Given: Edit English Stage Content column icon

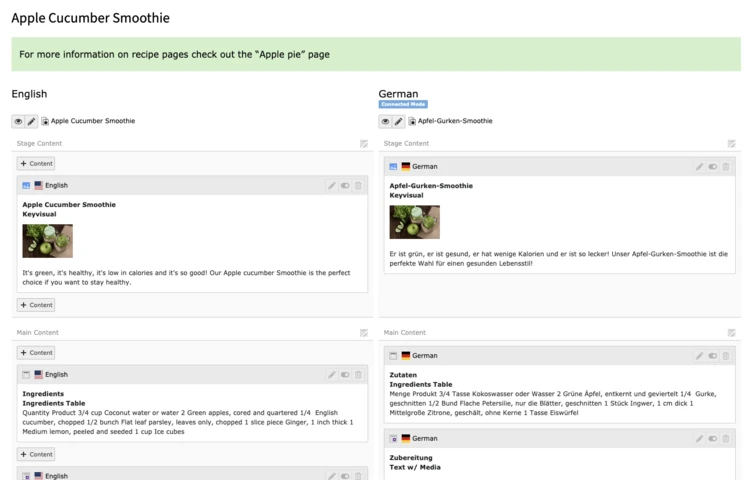Looking at the screenshot, I should [364, 144].
